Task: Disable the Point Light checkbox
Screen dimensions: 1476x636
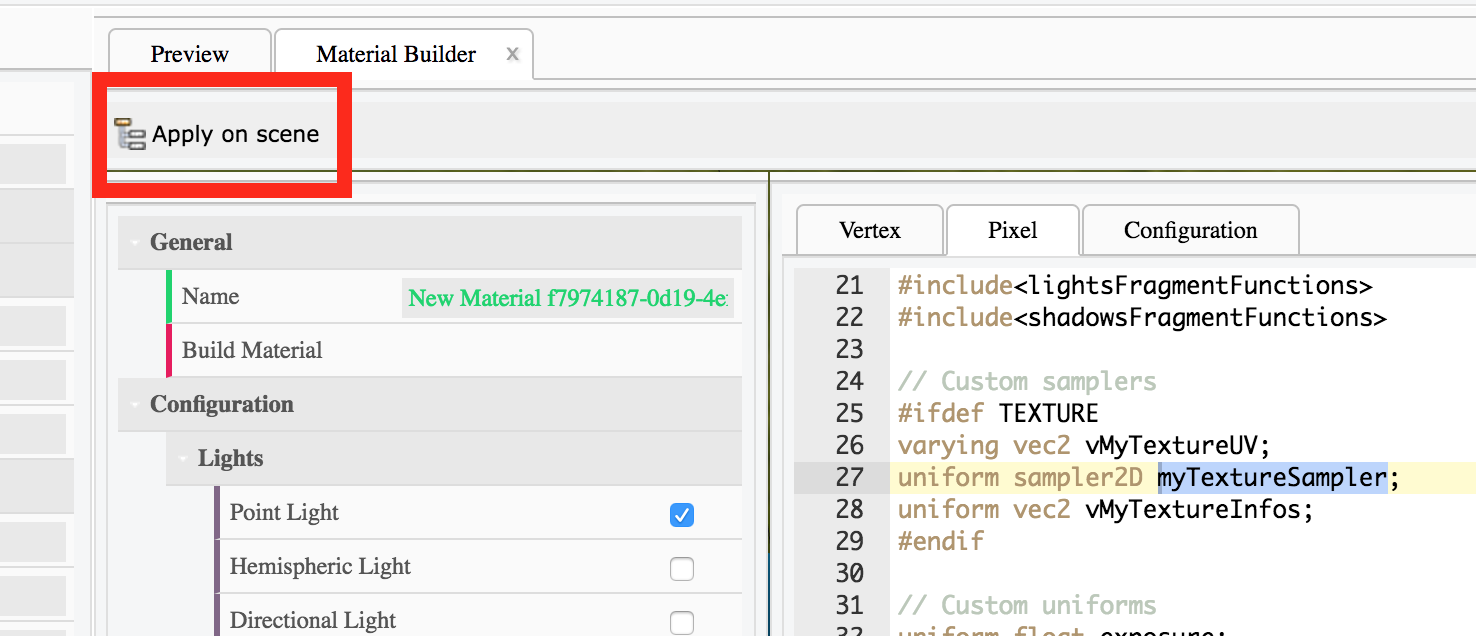Action: tap(682, 514)
